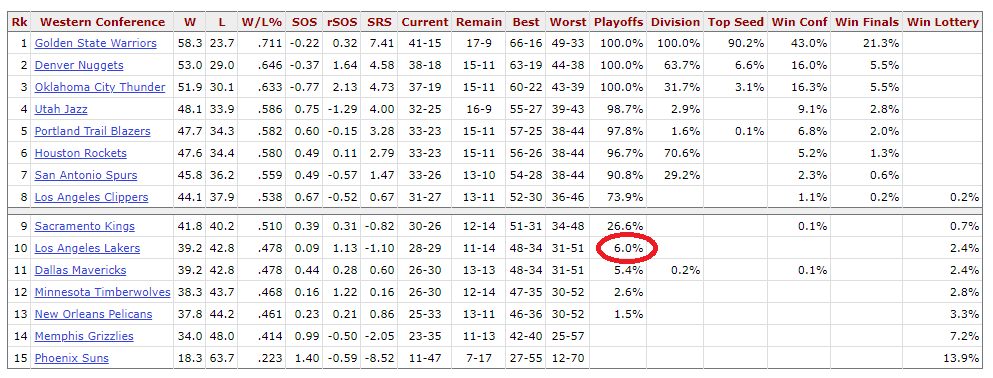
Task: Select the Minnesota Timberwolves link
Action: coord(103,292)
